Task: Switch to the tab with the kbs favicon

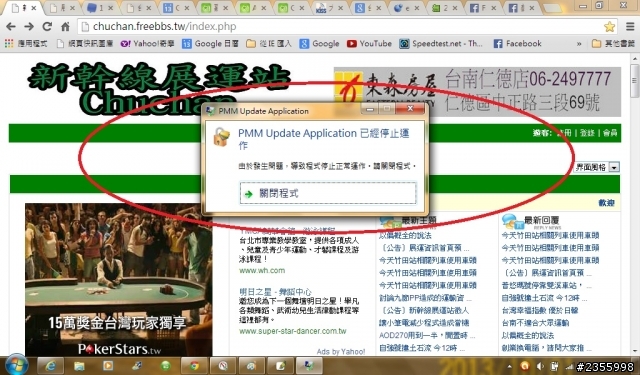Action: [x=330, y=8]
